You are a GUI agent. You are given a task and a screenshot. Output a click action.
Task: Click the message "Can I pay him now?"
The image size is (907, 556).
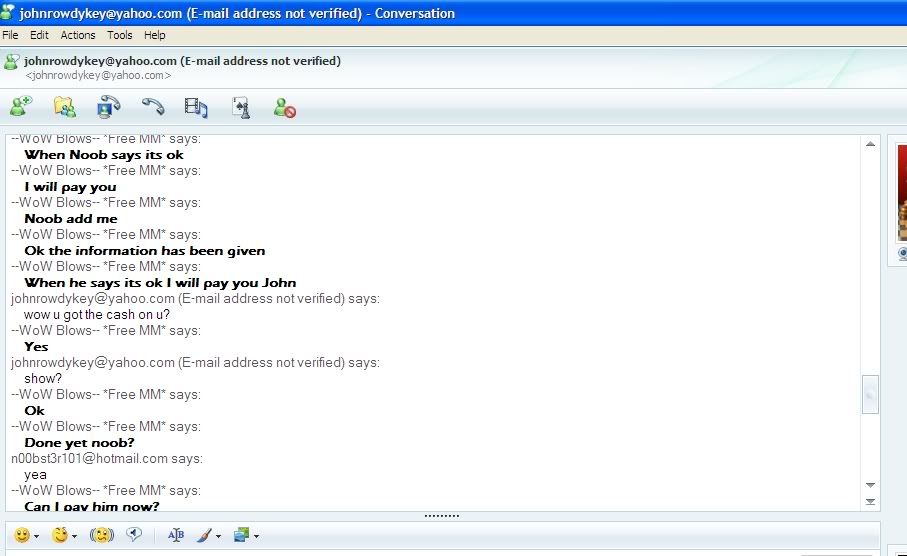(92, 506)
